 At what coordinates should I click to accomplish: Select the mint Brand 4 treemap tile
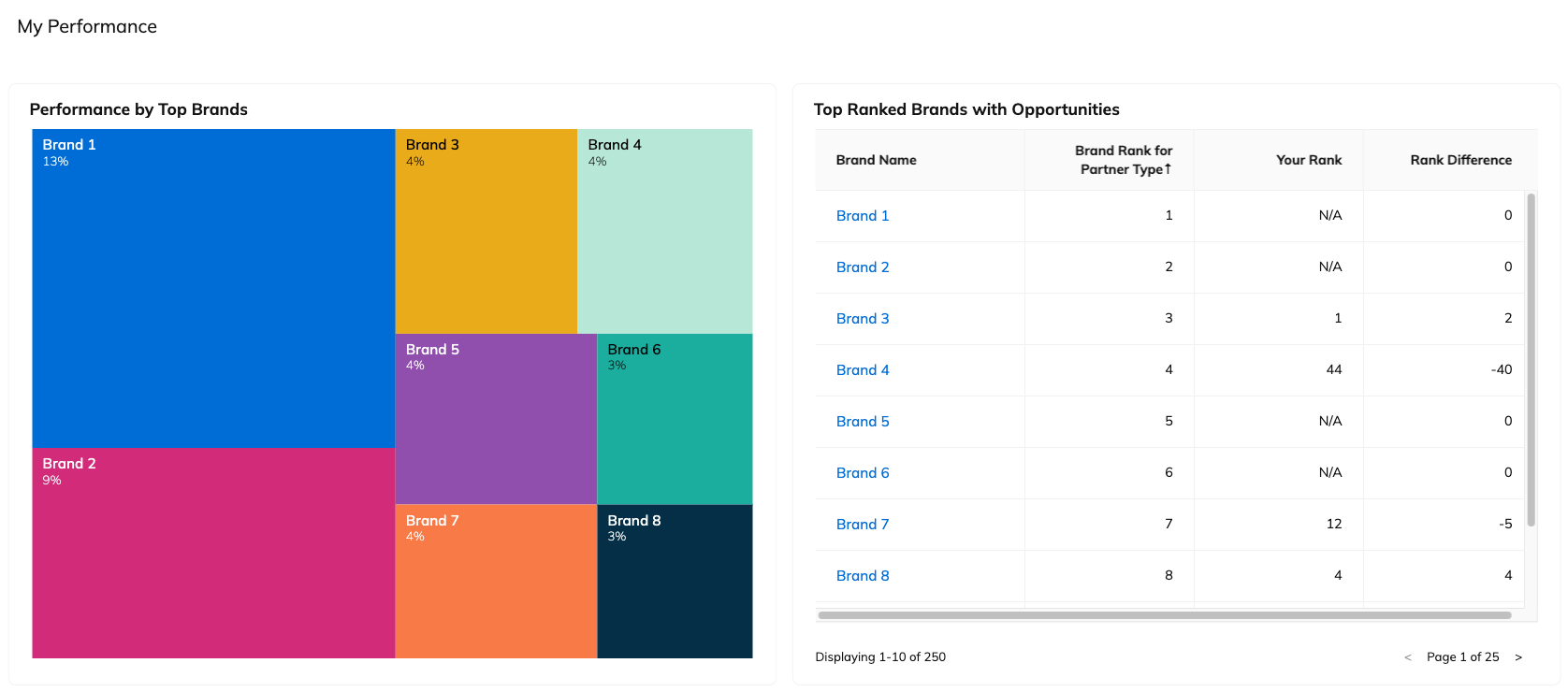coord(664,232)
